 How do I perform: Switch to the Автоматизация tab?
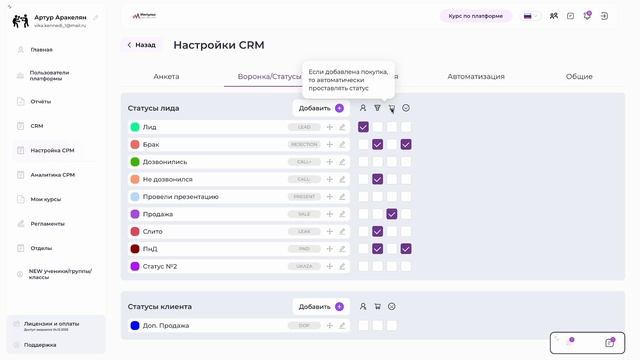pos(476,76)
